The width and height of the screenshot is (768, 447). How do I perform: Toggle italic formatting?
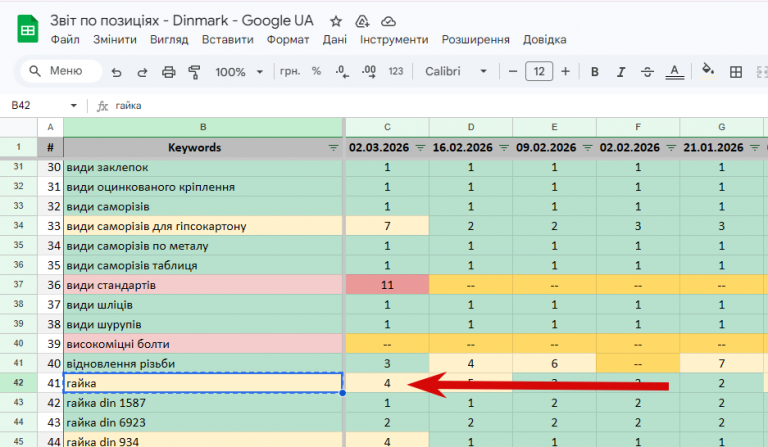click(620, 72)
